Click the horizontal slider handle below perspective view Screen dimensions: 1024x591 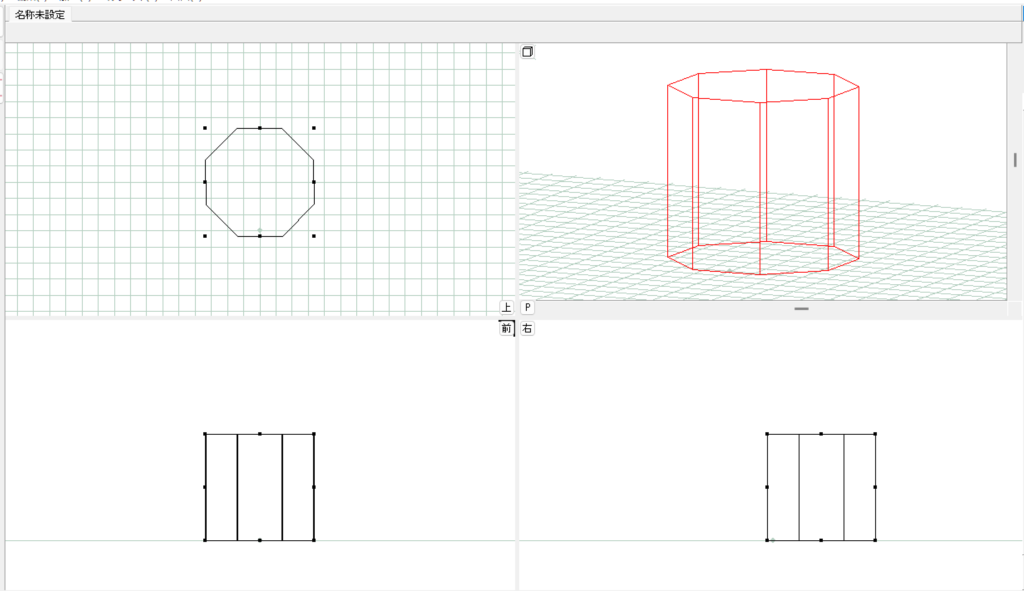click(801, 309)
